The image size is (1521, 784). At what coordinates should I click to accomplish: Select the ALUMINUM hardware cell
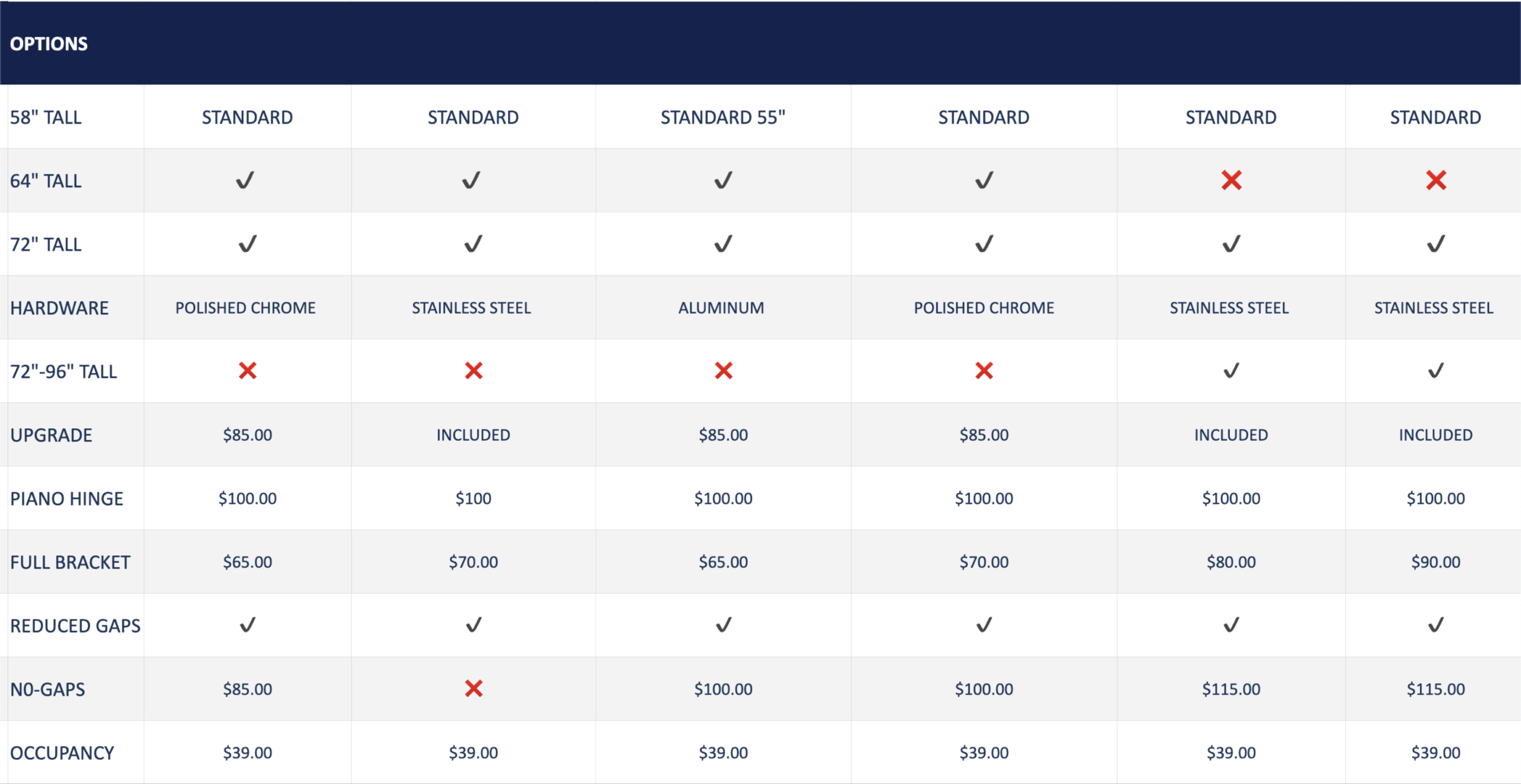click(x=721, y=308)
